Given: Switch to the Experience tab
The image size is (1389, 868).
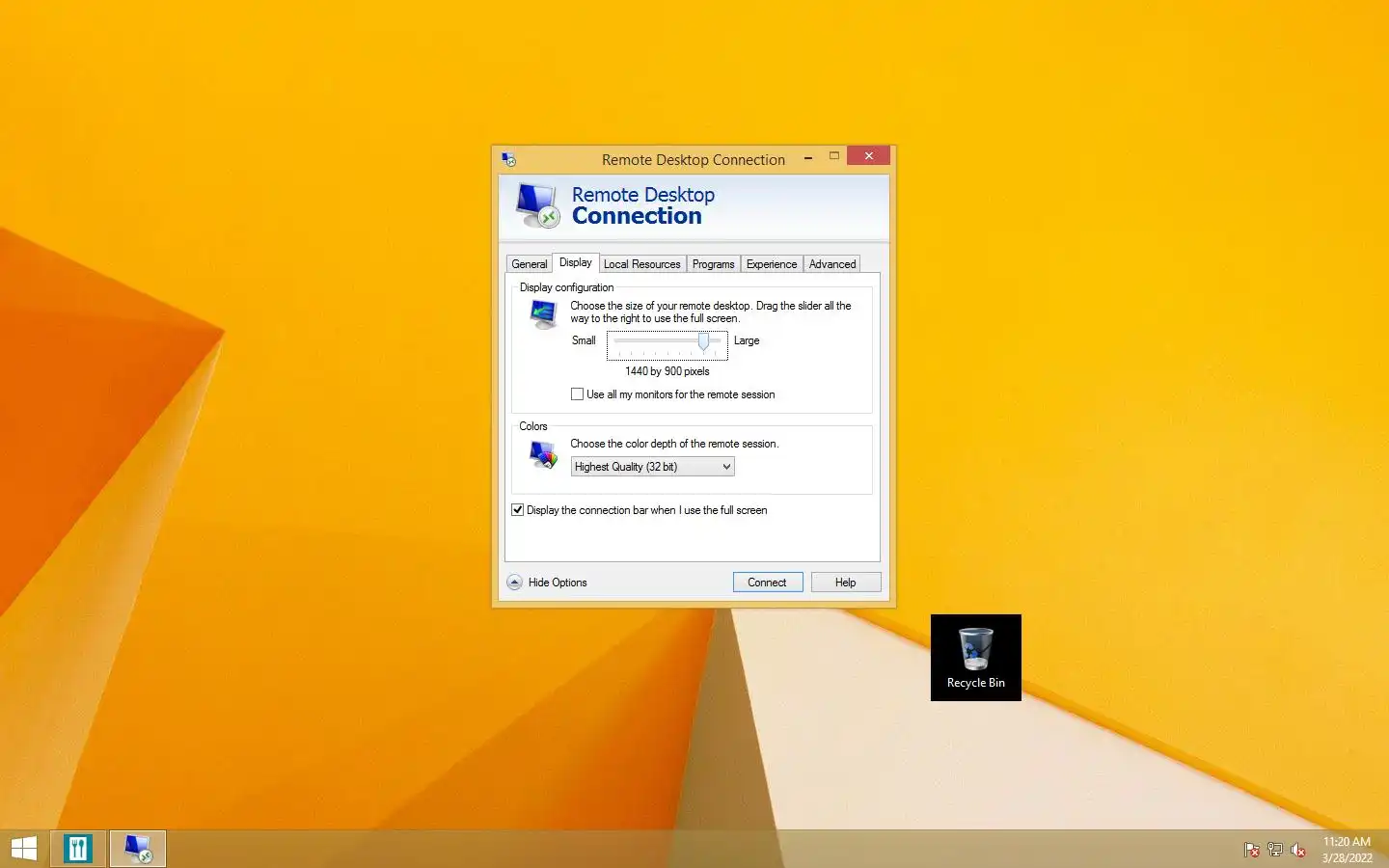Looking at the screenshot, I should click(x=772, y=264).
